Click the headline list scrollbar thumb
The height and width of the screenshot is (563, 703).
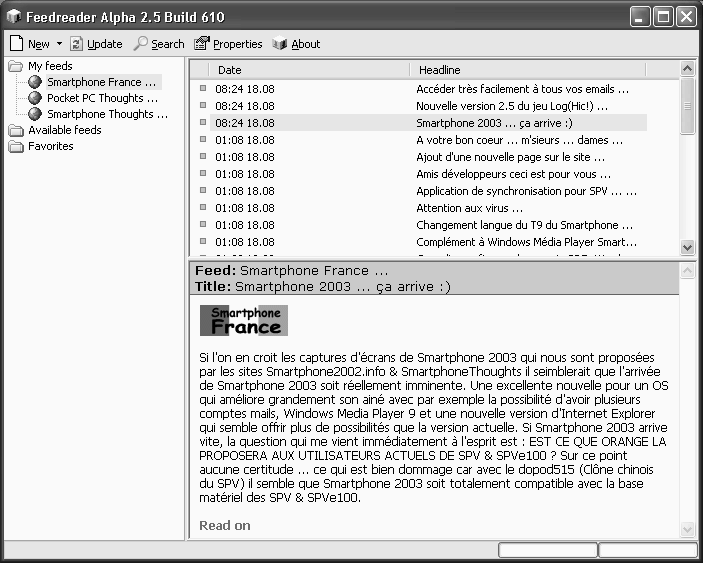687,106
